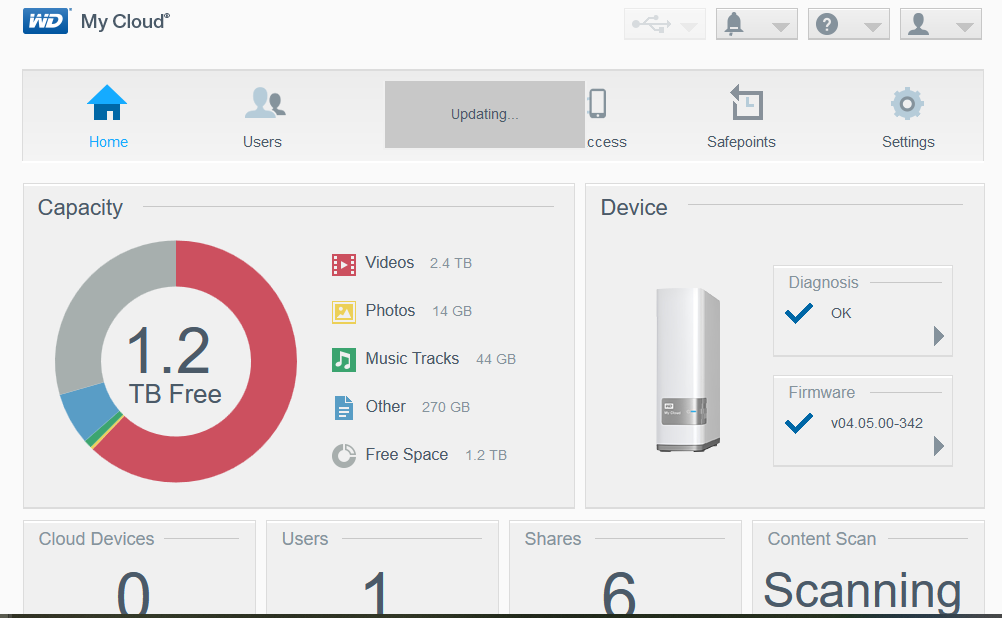Viewport: 1002px width, 618px height.
Task: Click the Free Space label
Action: click(x=406, y=454)
